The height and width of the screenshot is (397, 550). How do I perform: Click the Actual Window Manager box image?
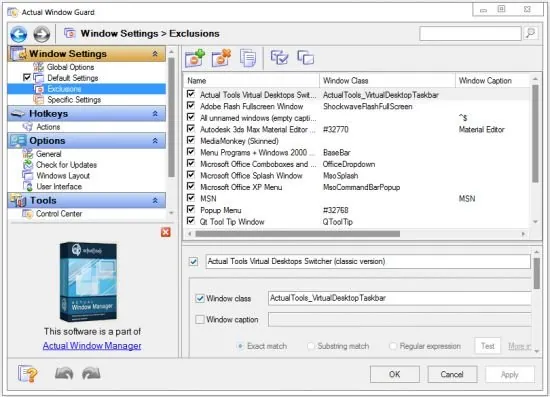tap(88, 282)
